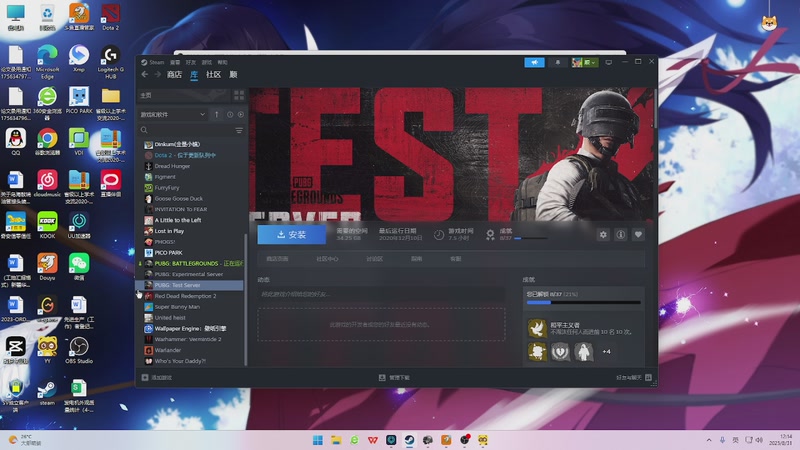Open the 好友 menu in menu bar
Viewport: 800px width, 450px height.
tap(191, 62)
